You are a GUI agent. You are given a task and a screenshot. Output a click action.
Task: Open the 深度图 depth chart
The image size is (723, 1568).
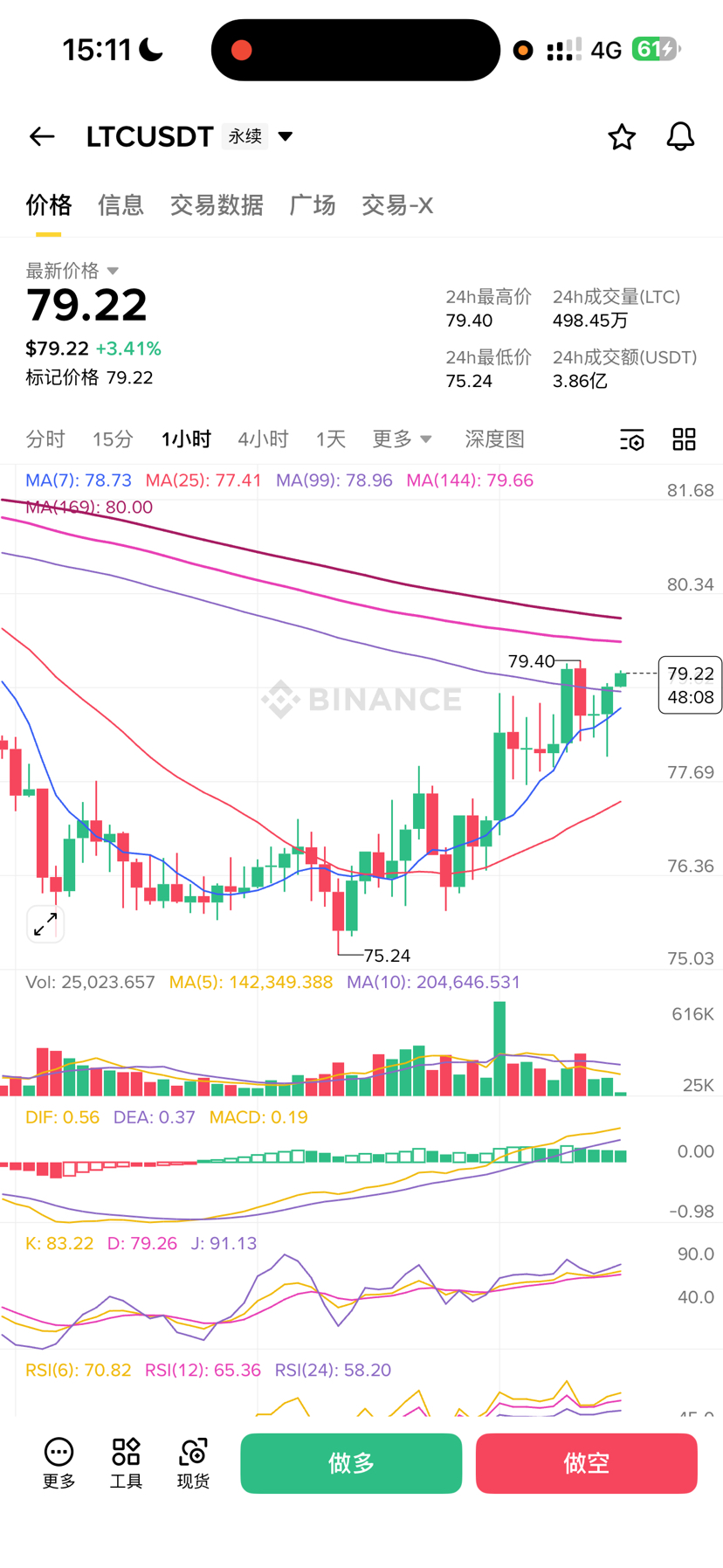point(494,439)
